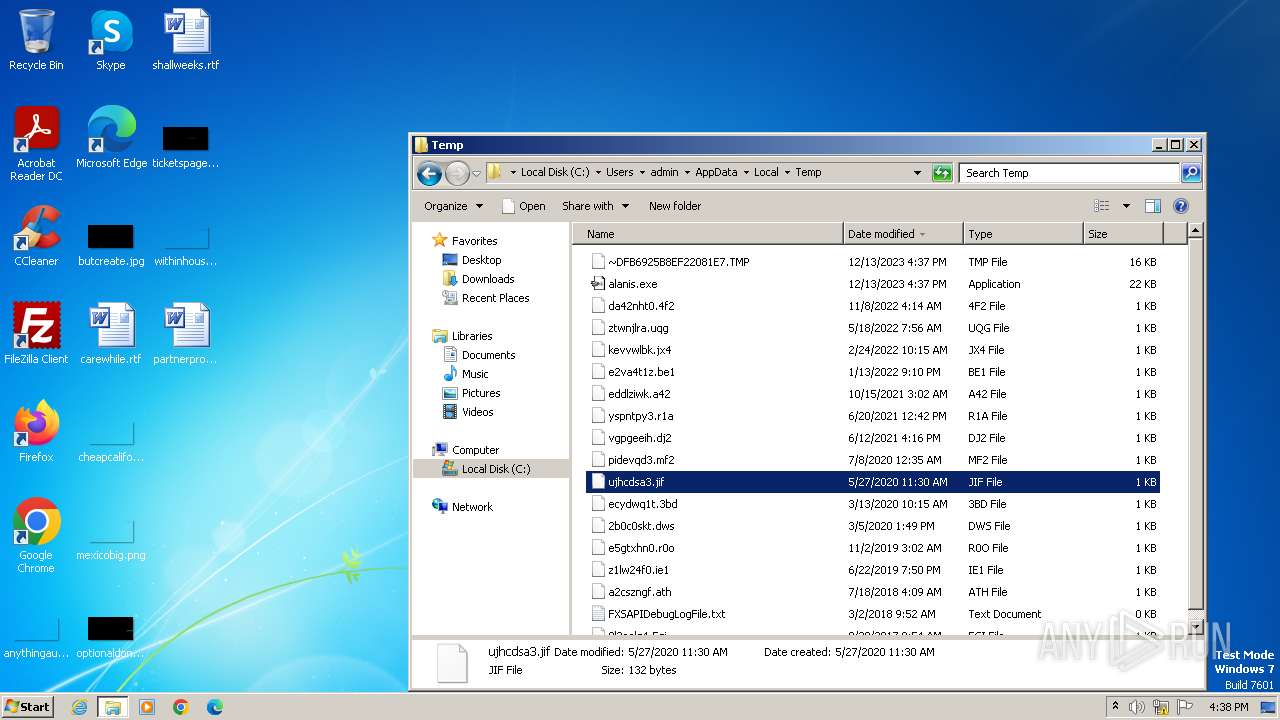Open the Recycle Bin desktop icon
This screenshot has width=1280, height=720.
click(36, 40)
